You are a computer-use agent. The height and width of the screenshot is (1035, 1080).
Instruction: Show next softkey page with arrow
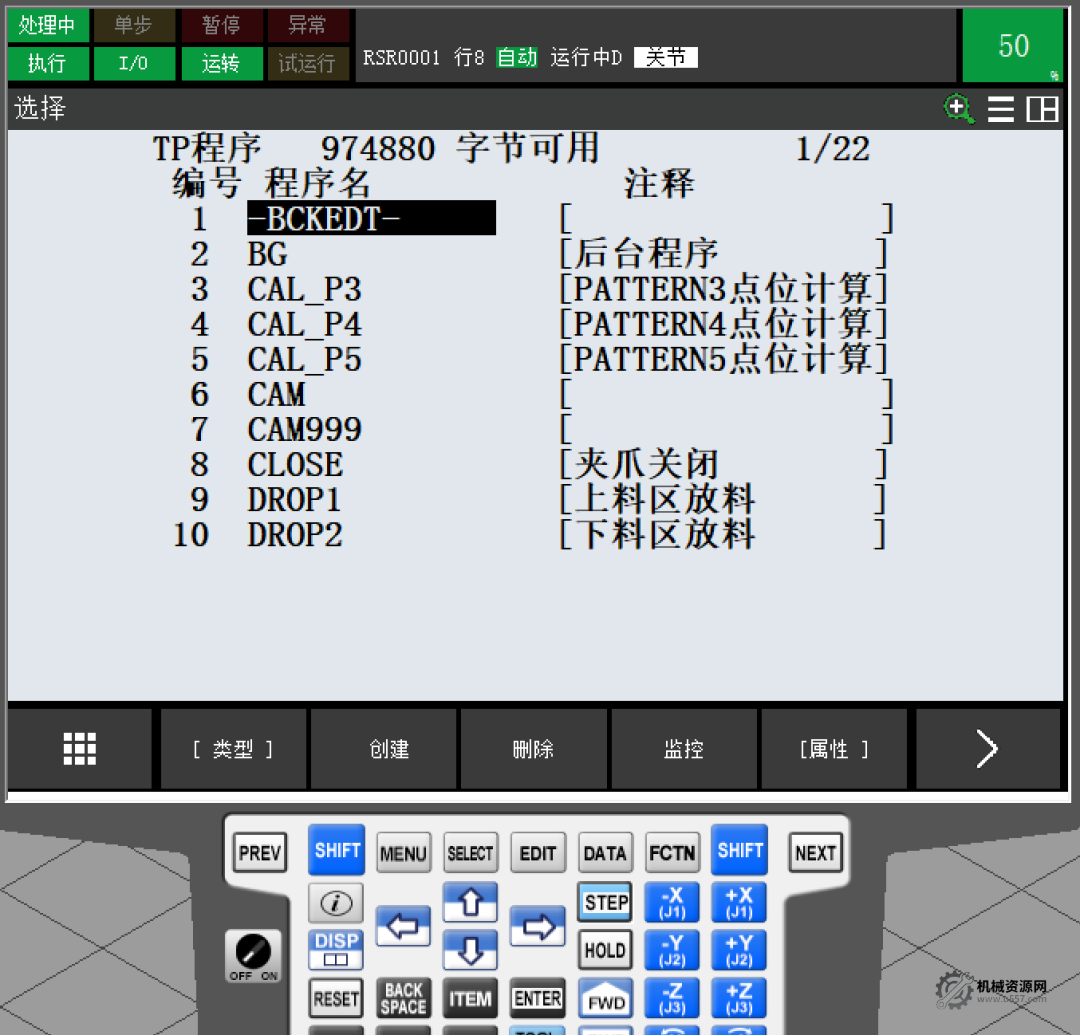pos(987,748)
